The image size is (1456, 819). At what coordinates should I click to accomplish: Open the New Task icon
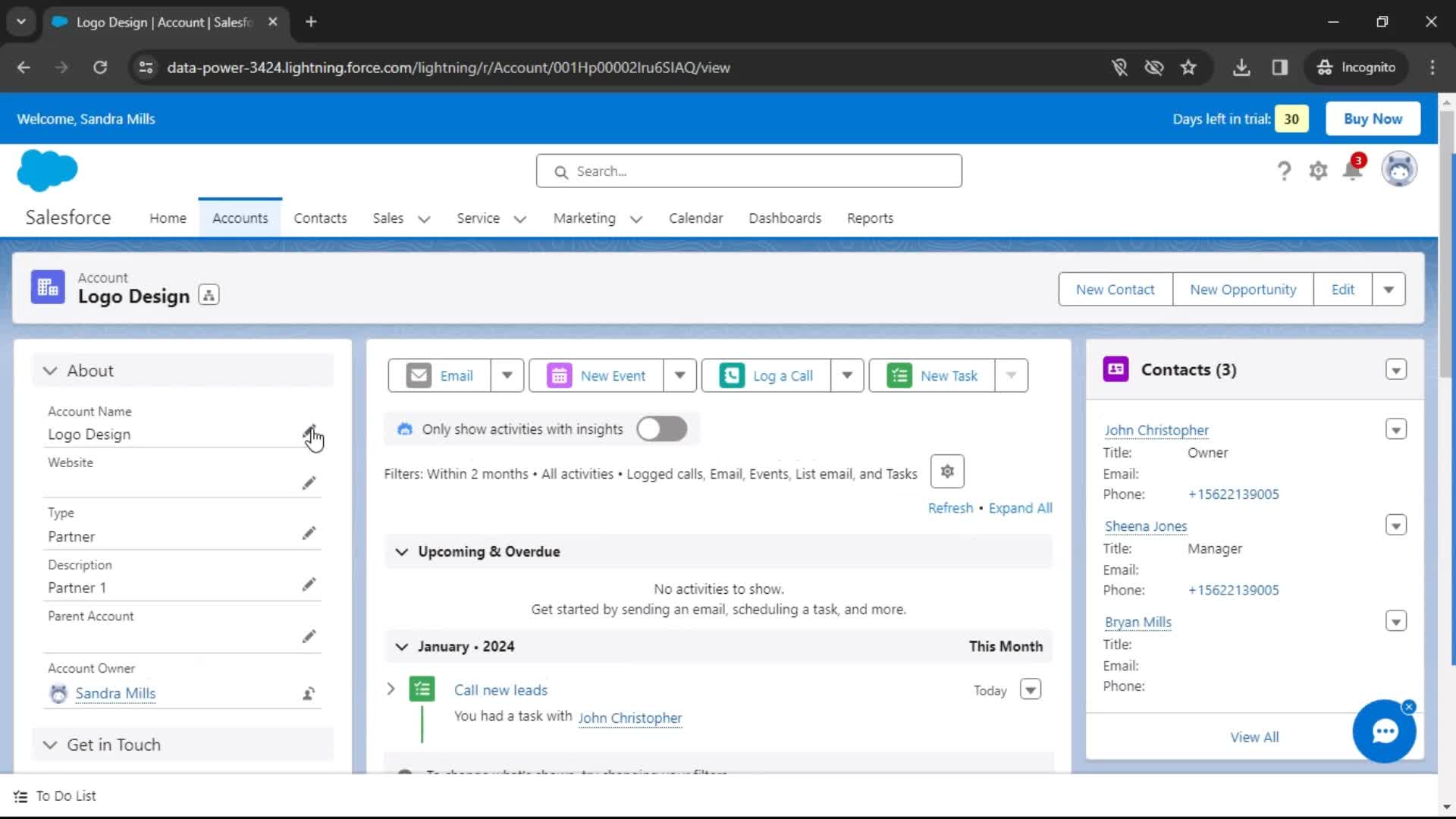[x=899, y=375]
